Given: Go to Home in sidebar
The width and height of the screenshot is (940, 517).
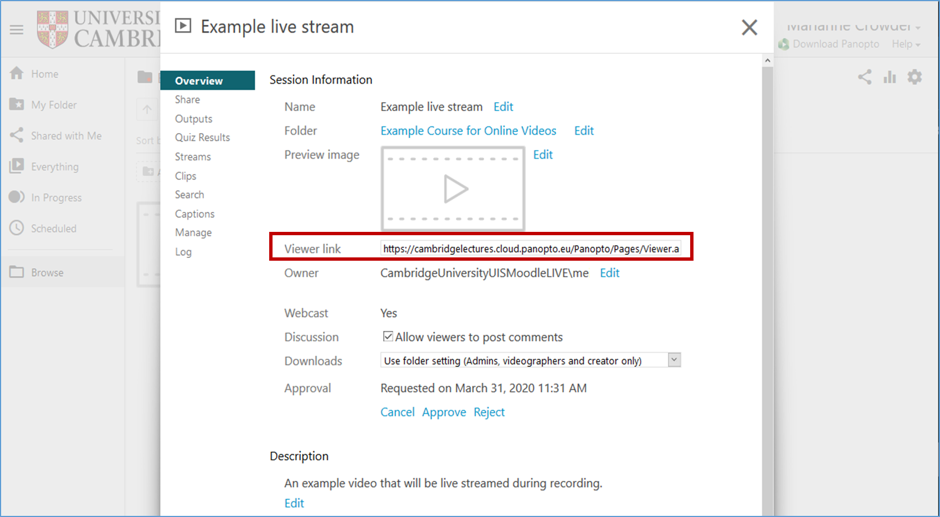Looking at the screenshot, I should click(x=45, y=74).
